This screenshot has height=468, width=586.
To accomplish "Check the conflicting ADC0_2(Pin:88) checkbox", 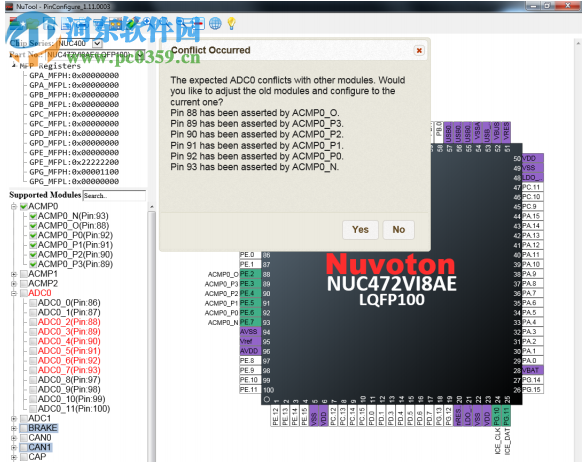I will coord(33,322).
